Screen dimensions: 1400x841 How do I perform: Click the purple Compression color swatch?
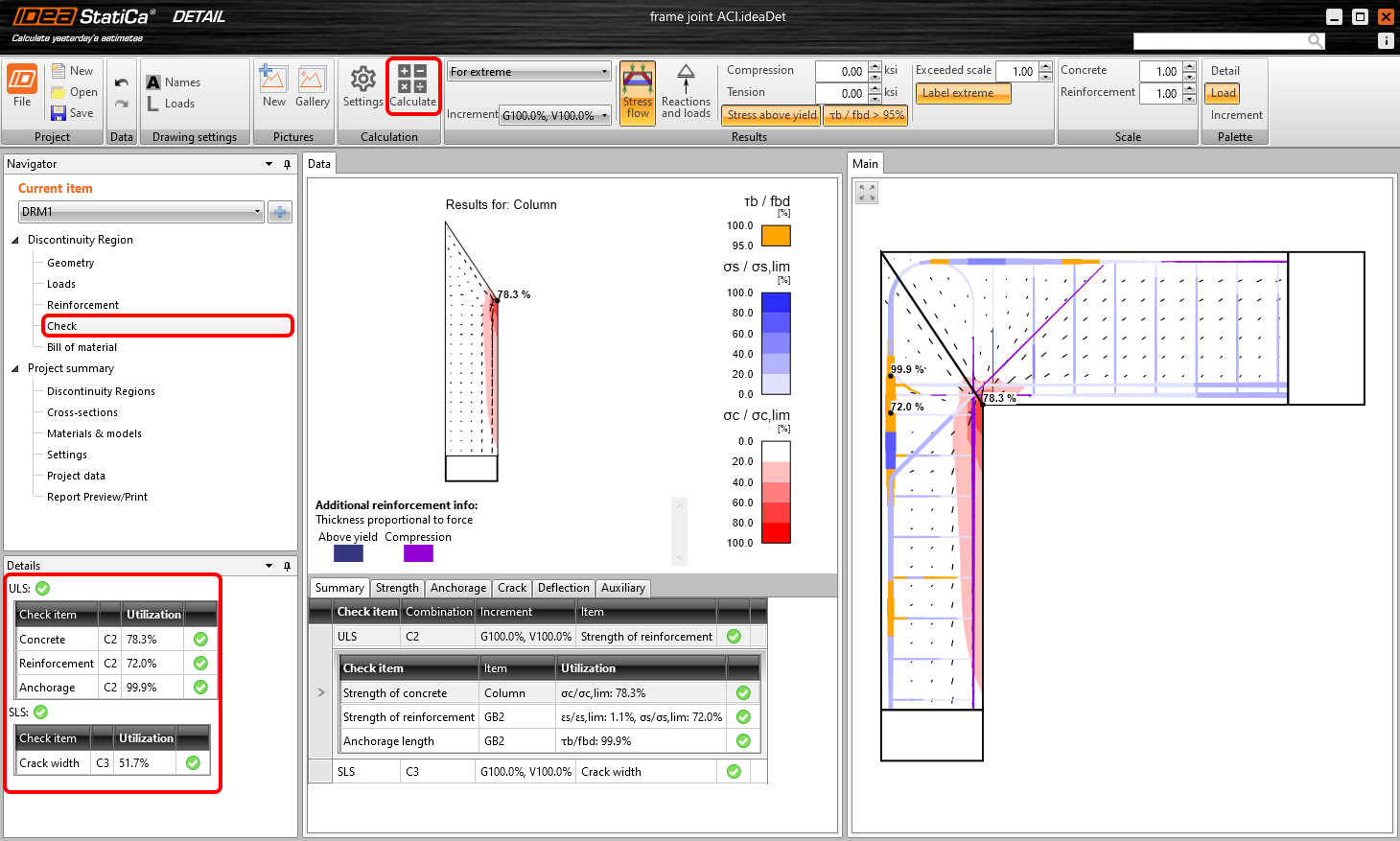point(418,553)
